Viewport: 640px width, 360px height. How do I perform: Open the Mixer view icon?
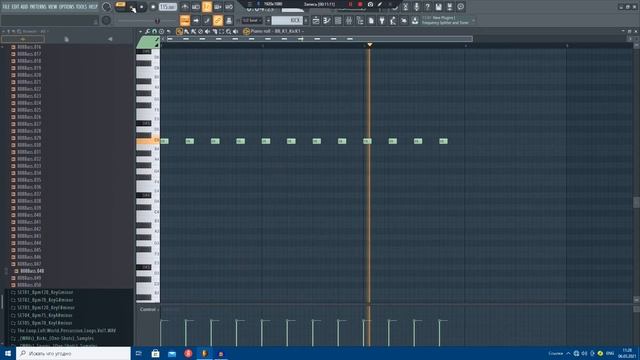tap(349, 20)
